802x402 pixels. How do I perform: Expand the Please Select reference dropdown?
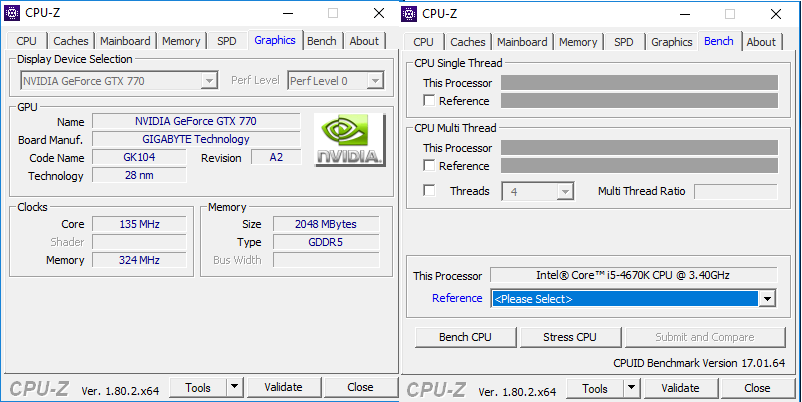[x=767, y=299]
